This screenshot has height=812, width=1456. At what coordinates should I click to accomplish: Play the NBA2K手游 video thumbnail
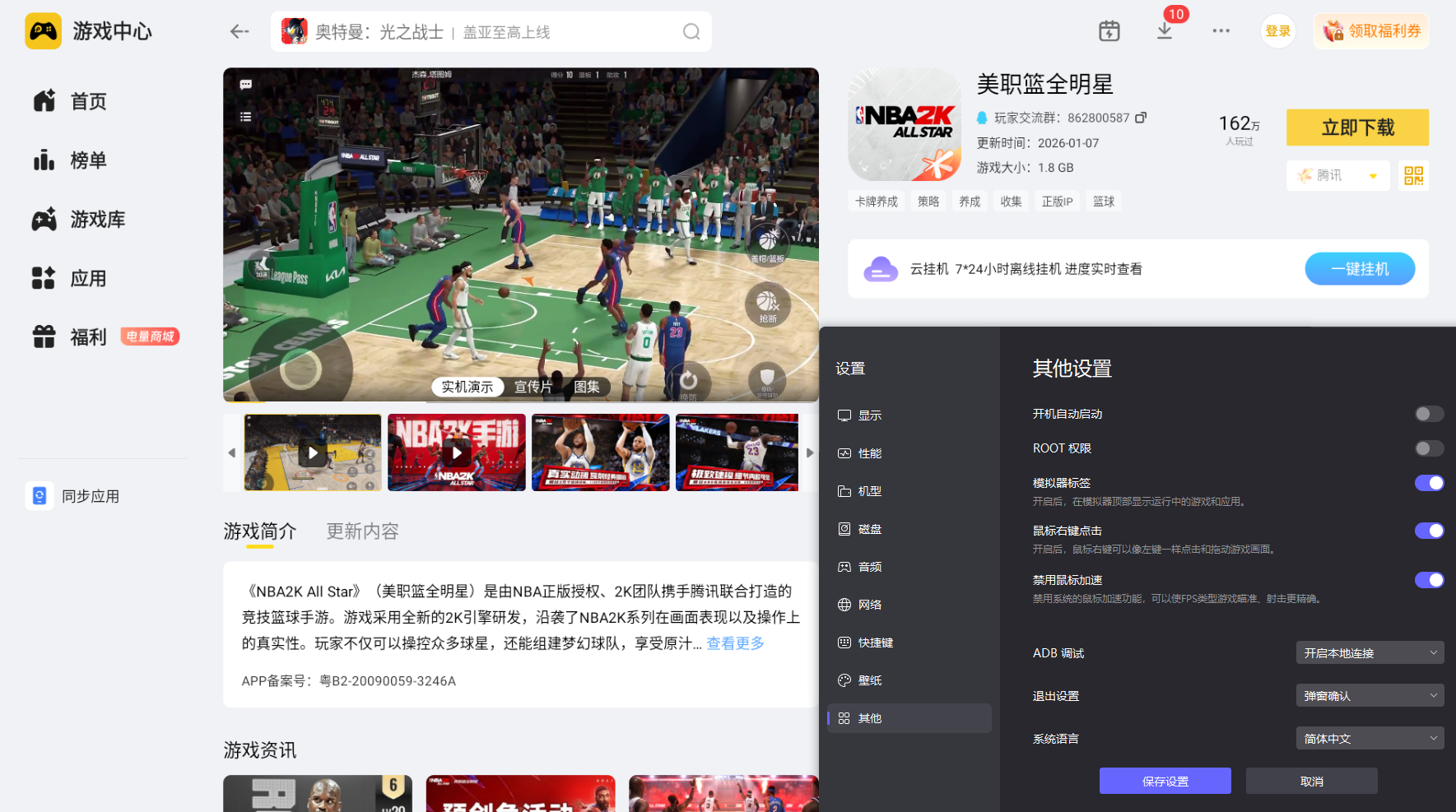point(457,452)
